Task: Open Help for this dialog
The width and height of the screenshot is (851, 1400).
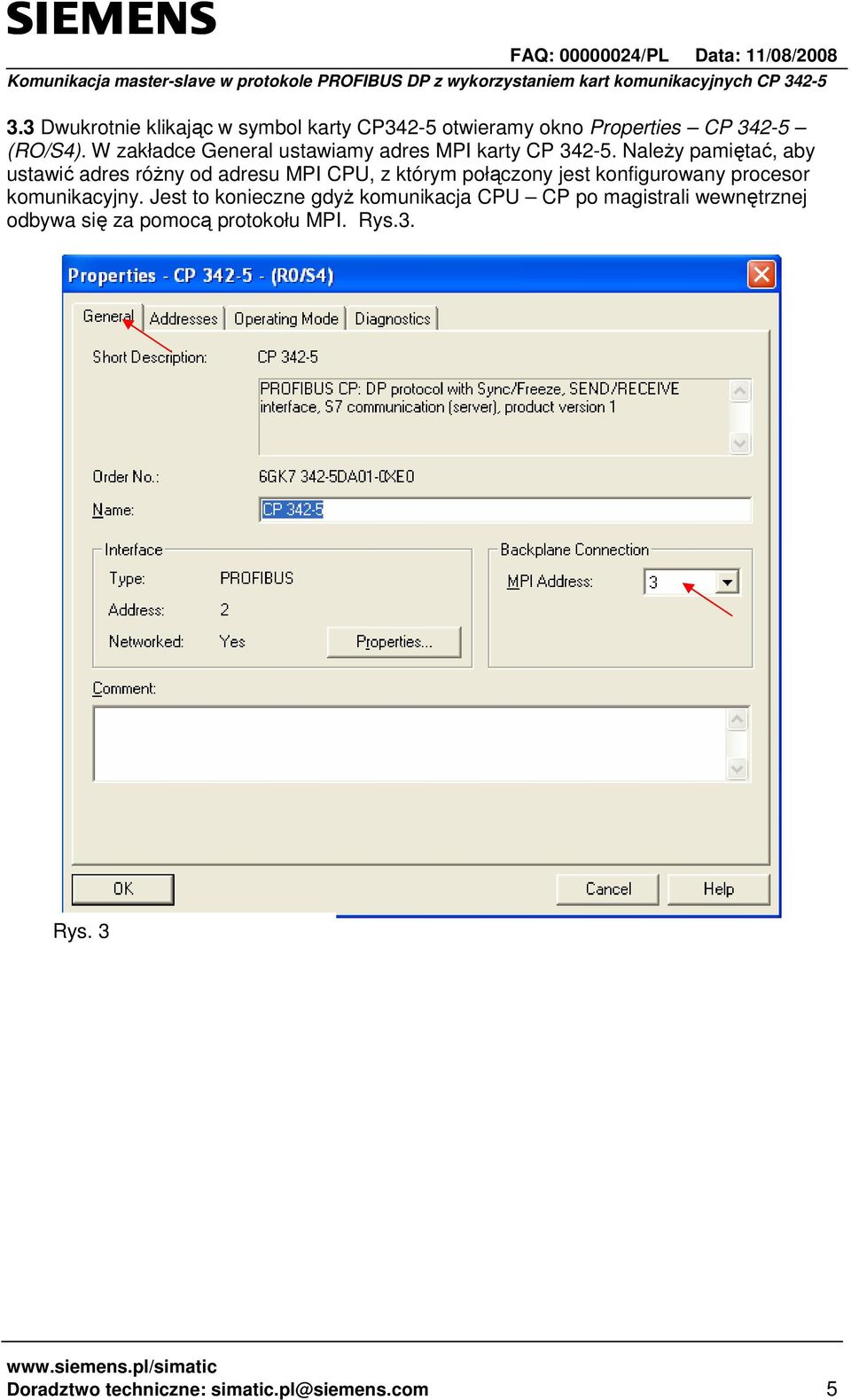Action: click(718, 888)
